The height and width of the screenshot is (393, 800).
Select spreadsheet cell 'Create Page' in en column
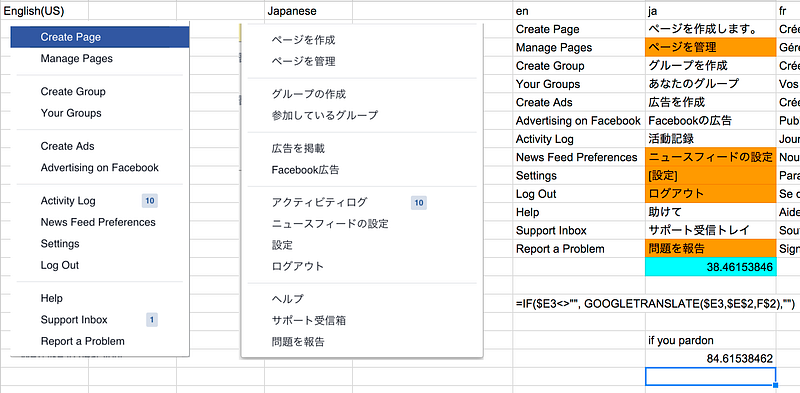(x=579, y=29)
